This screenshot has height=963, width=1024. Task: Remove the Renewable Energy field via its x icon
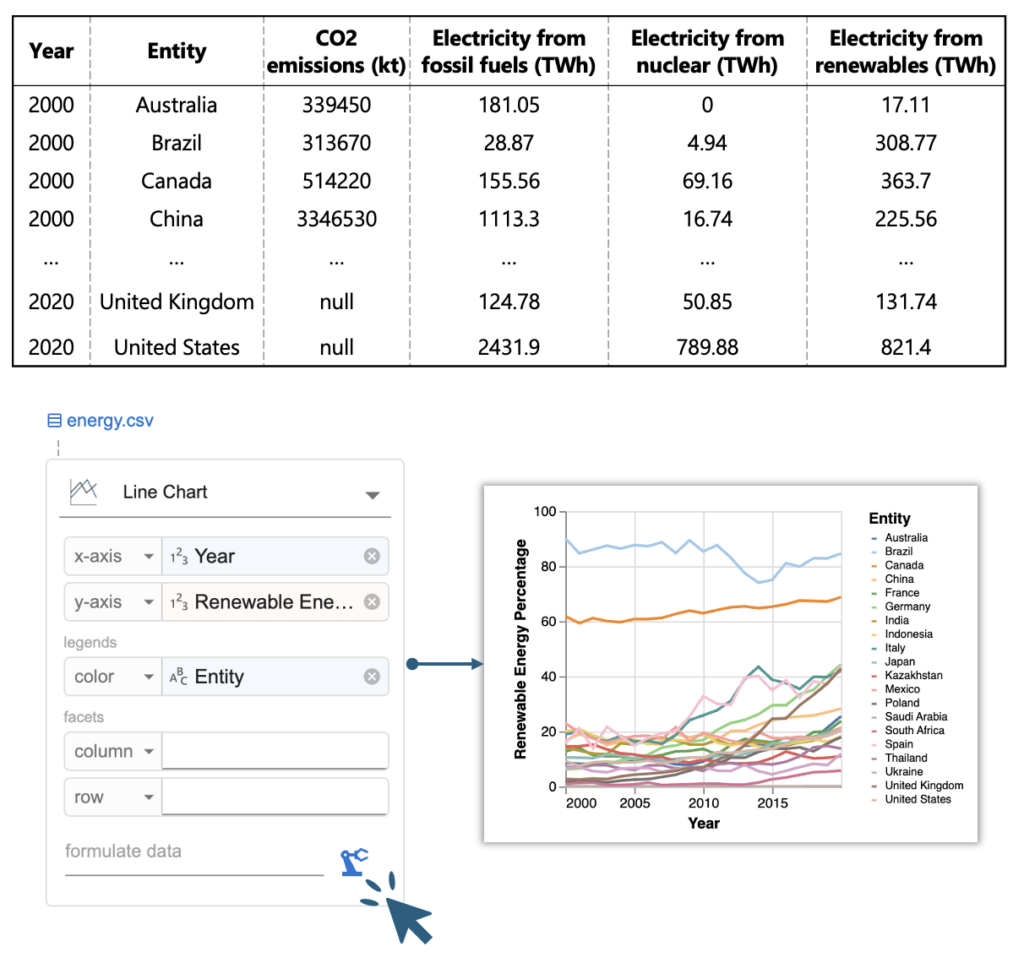tap(372, 601)
